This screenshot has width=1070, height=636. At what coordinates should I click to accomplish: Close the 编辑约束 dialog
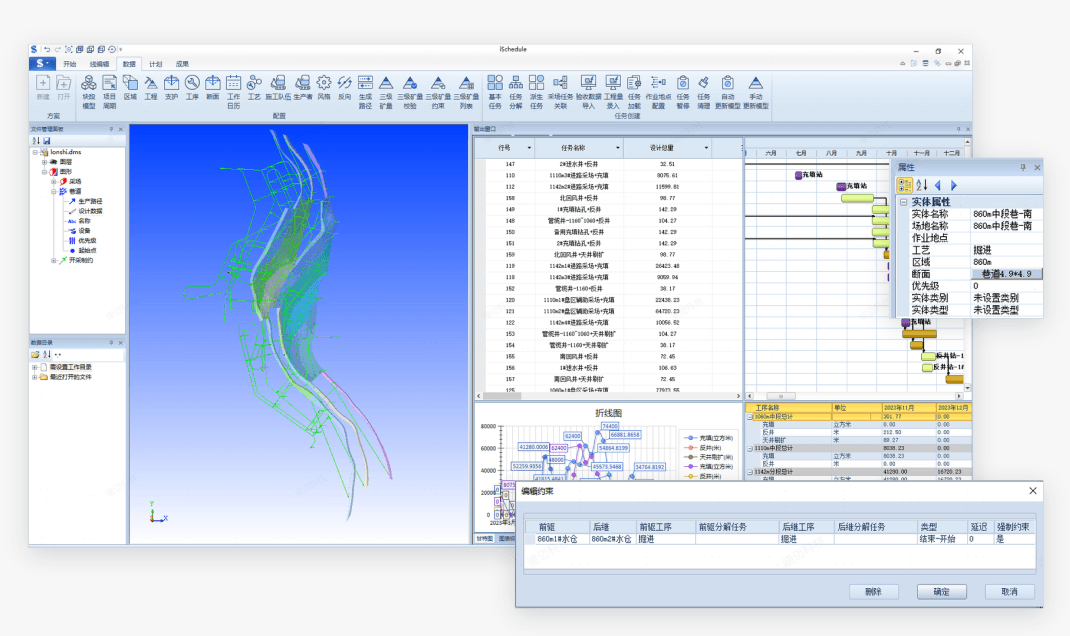tap(1032, 491)
